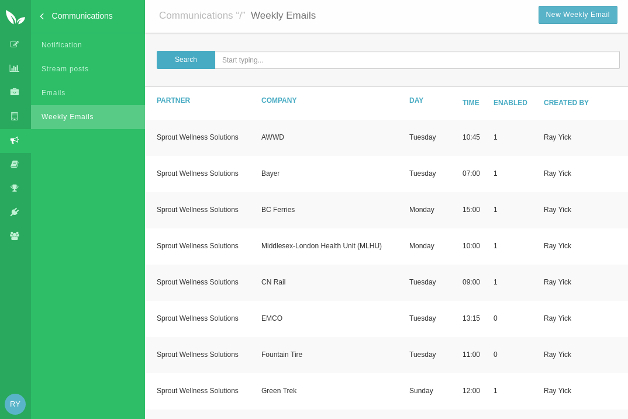The width and height of the screenshot is (628, 419).
Task: Click the briefcase sidebar icon
Action: coord(14,92)
